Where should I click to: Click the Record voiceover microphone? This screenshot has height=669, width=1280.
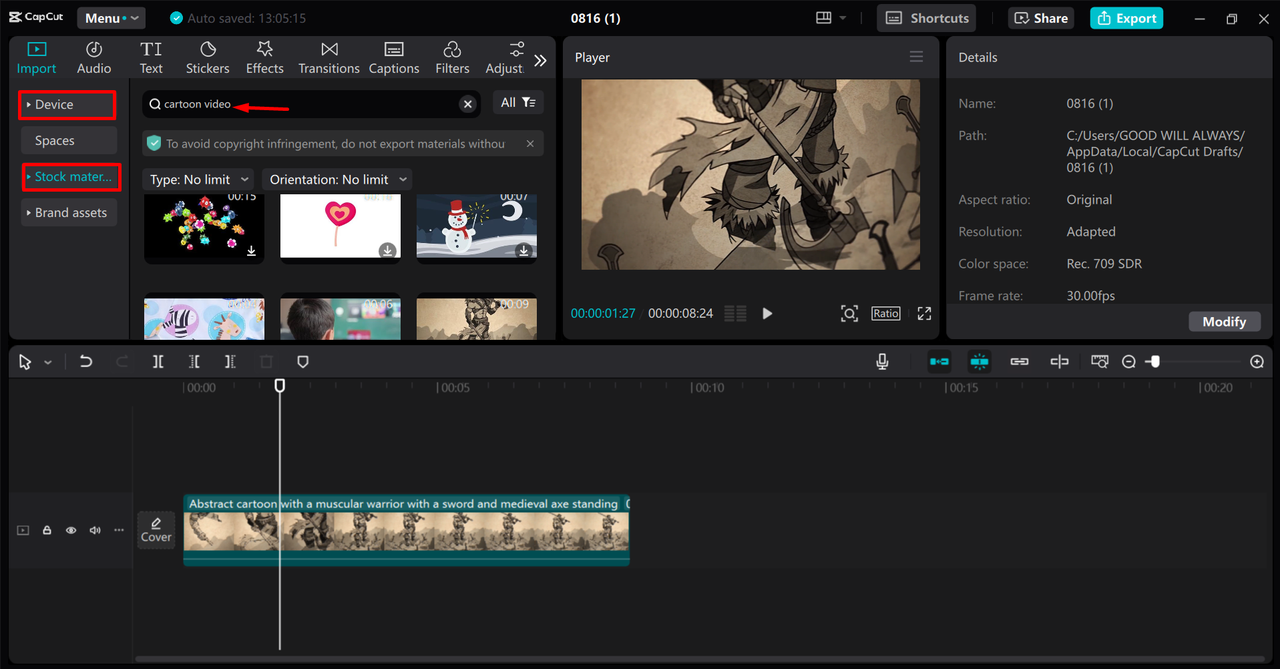(x=882, y=362)
